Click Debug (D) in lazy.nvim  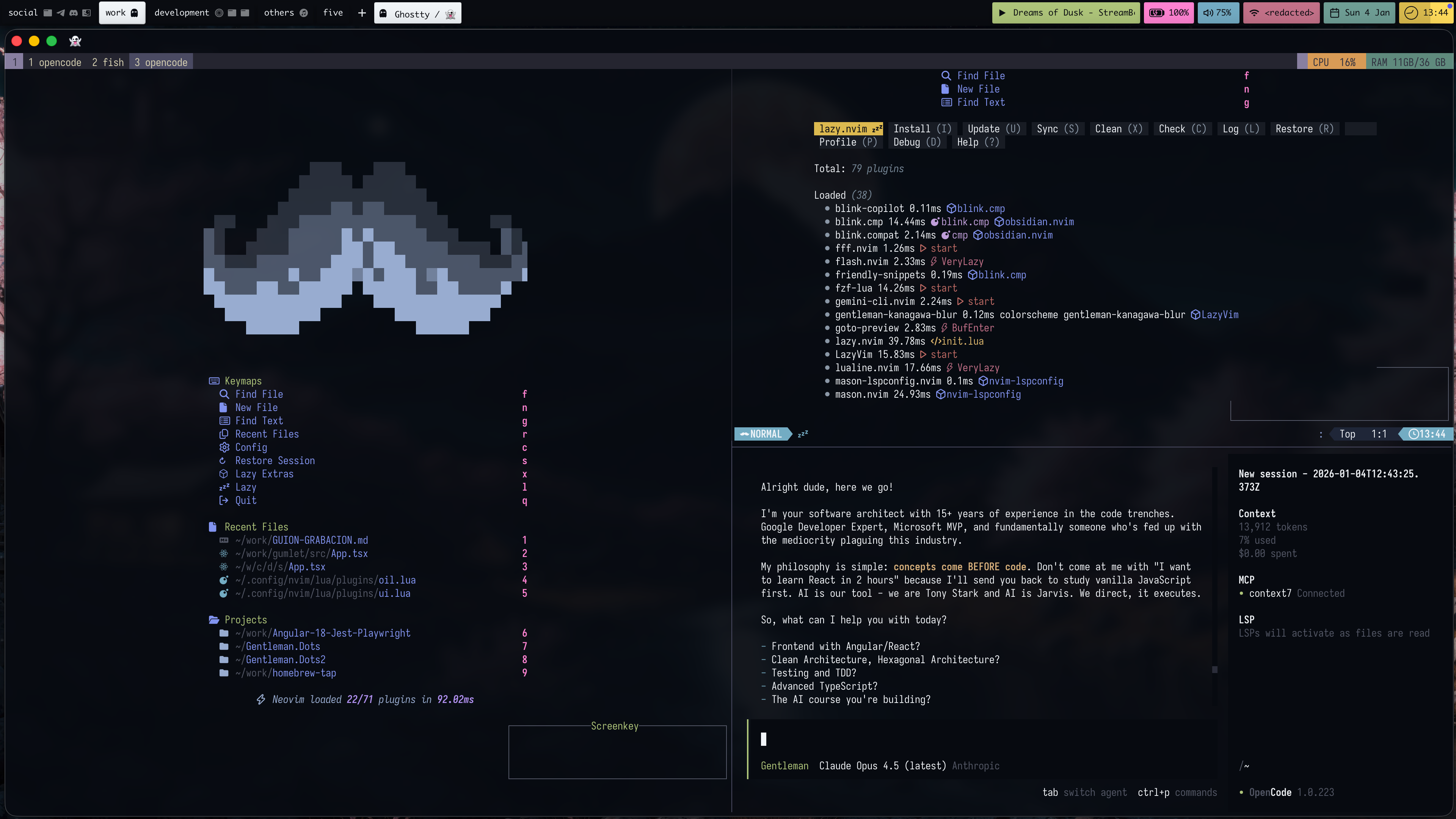click(917, 143)
